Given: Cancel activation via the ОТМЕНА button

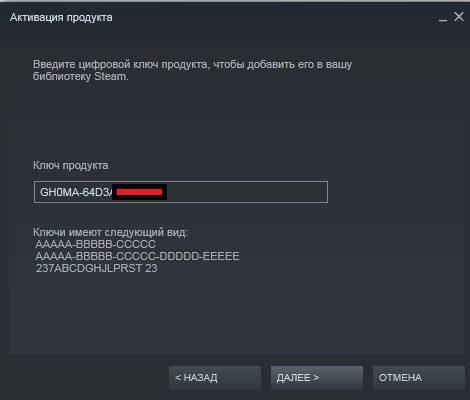Looking at the screenshot, I should [x=419, y=378].
